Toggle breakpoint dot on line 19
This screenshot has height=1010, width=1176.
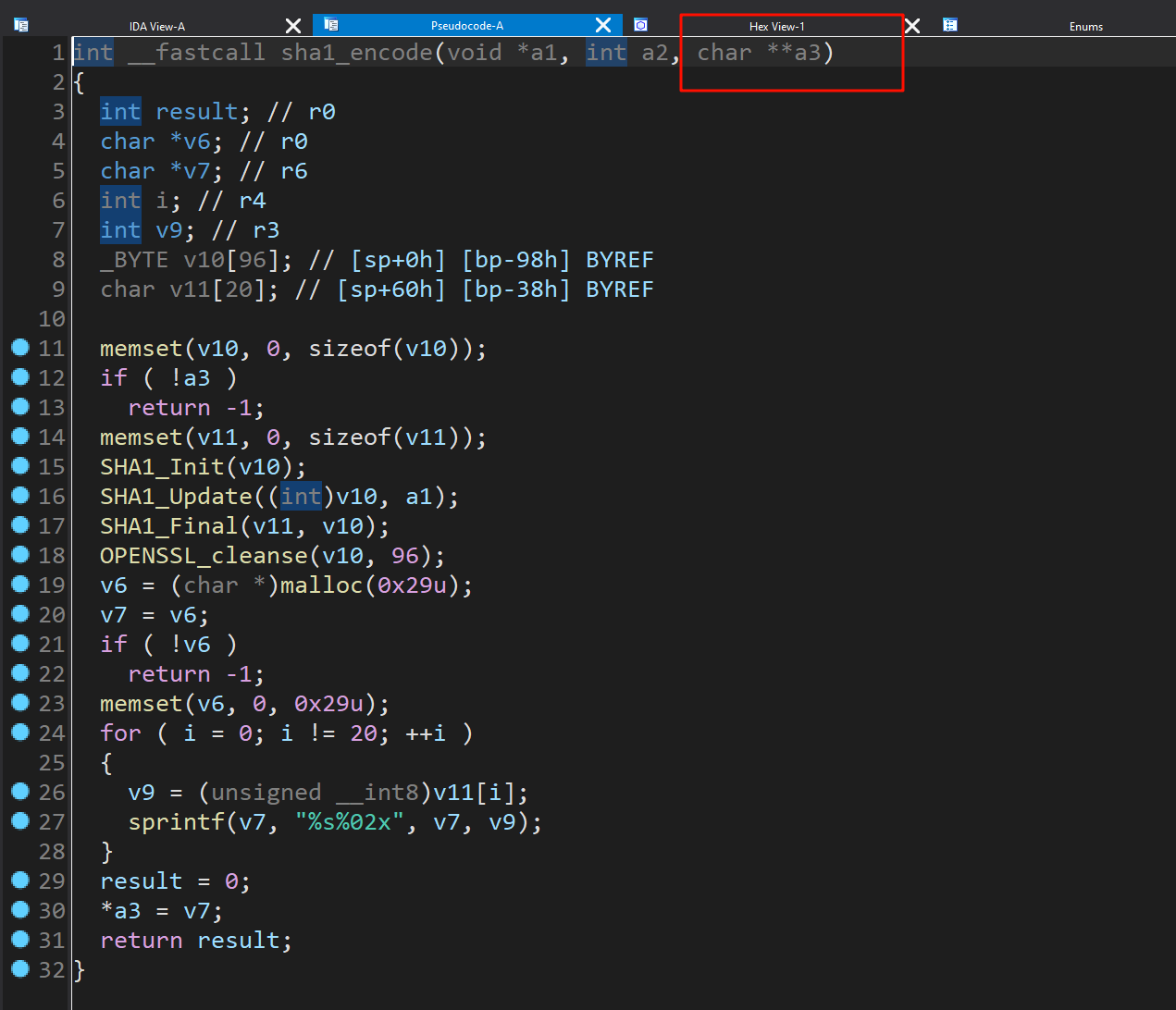coord(20,584)
